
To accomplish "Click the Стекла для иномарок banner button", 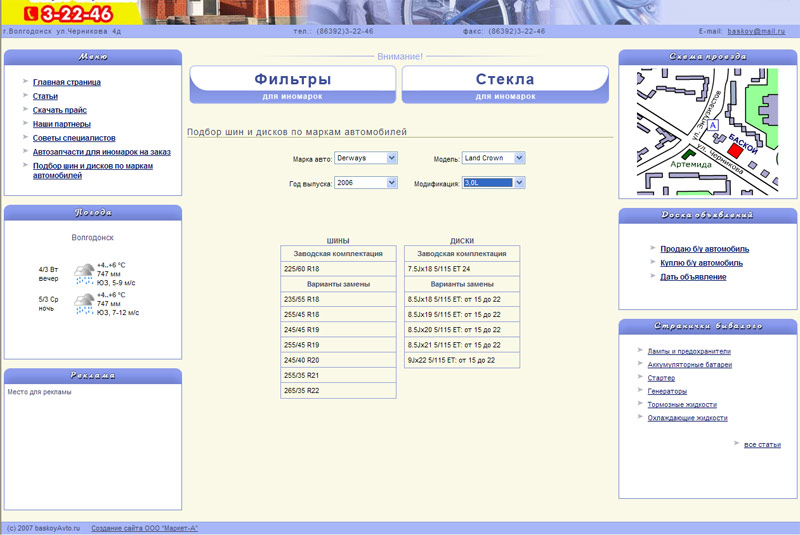I will (505, 84).
